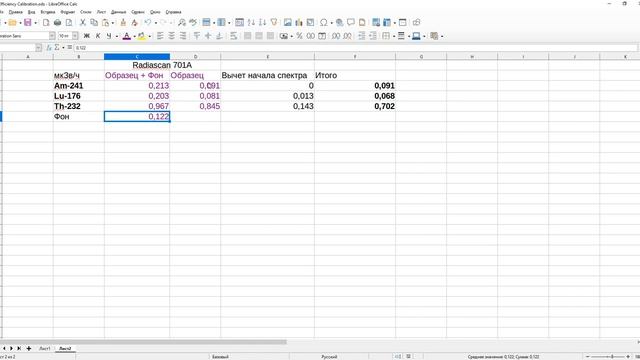640x360 pixels.
Task: Open the borders dropdown arrow
Action: click(394, 36)
